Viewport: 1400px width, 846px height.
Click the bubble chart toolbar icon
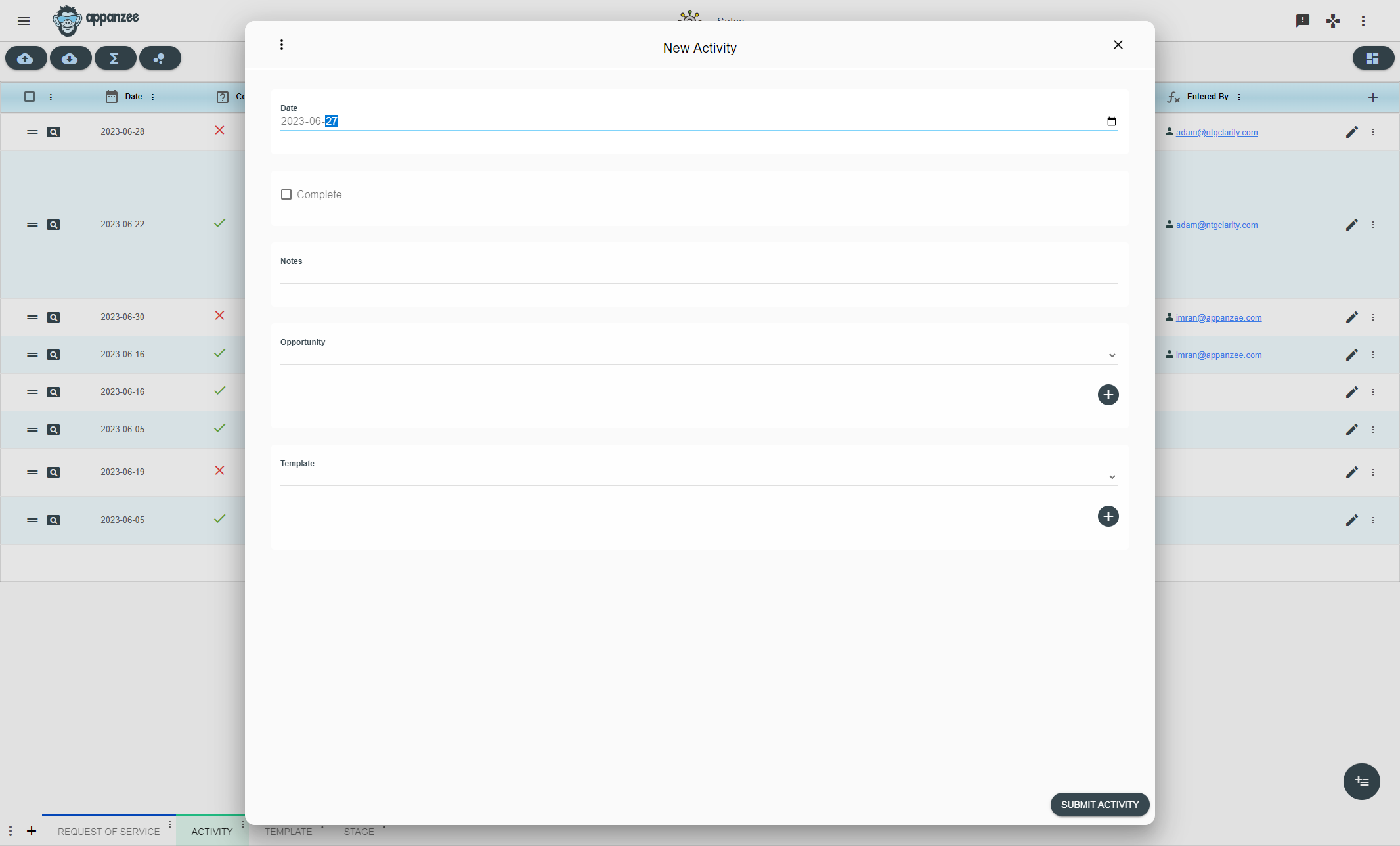[160, 58]
